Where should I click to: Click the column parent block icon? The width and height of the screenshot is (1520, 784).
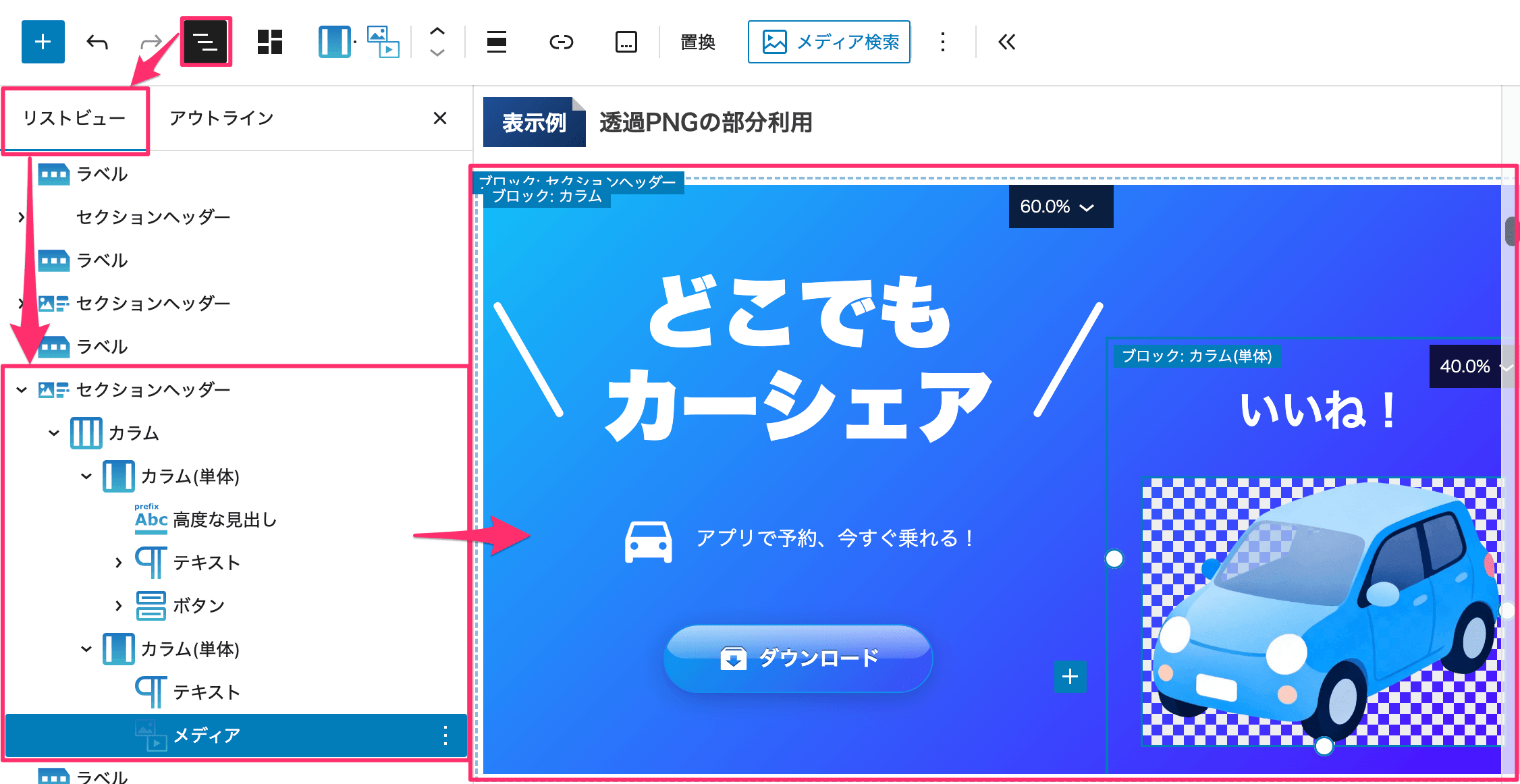pyautogui.click(x=335, y=42)
